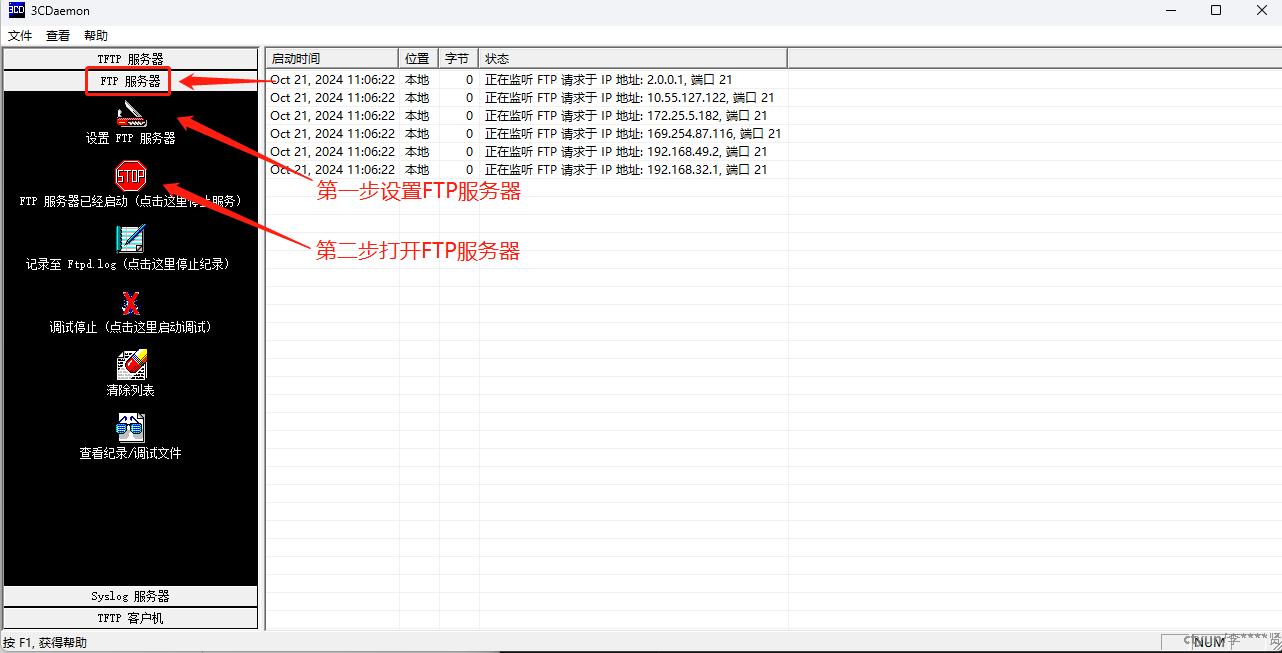Screen dimensions: 1282x653
Task: Open the 文件 menu
Action: (x=20, y=36)
